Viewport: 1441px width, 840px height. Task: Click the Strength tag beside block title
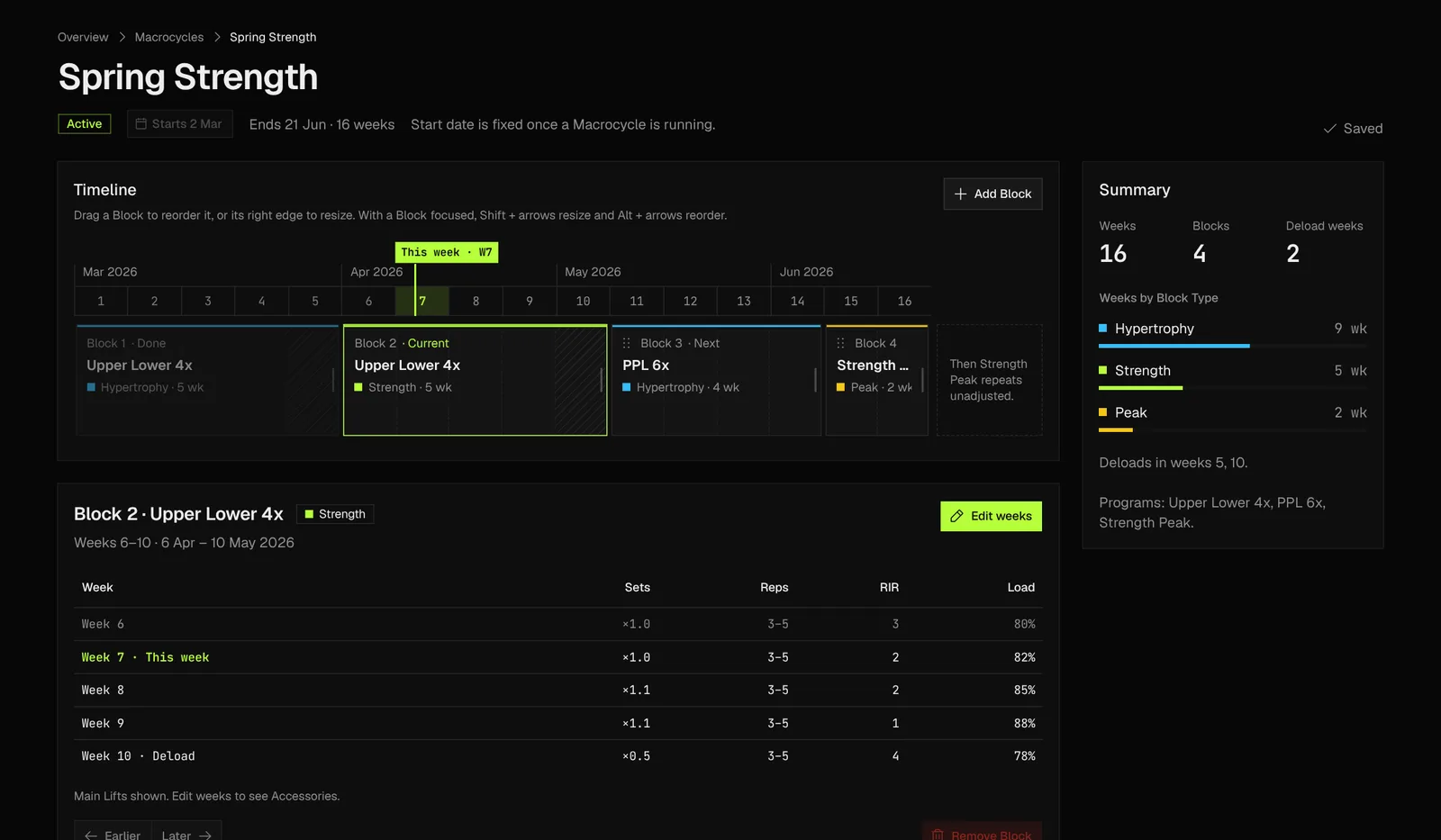335,514
